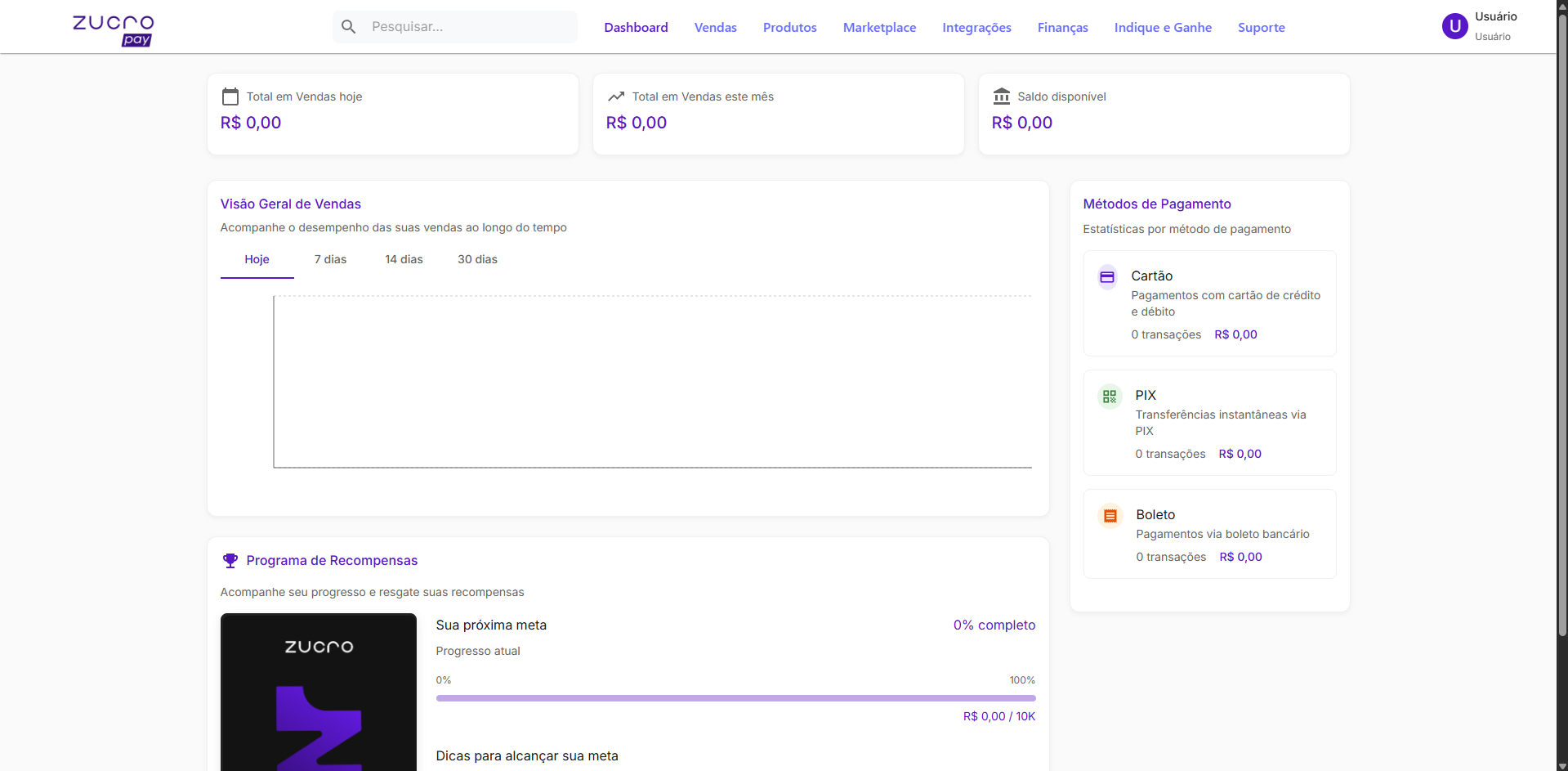1568x771 pixels.
Task: Click the calendar icon on Total em Vendas hoje
Action: pyautogui.click(x=231, y=96)
